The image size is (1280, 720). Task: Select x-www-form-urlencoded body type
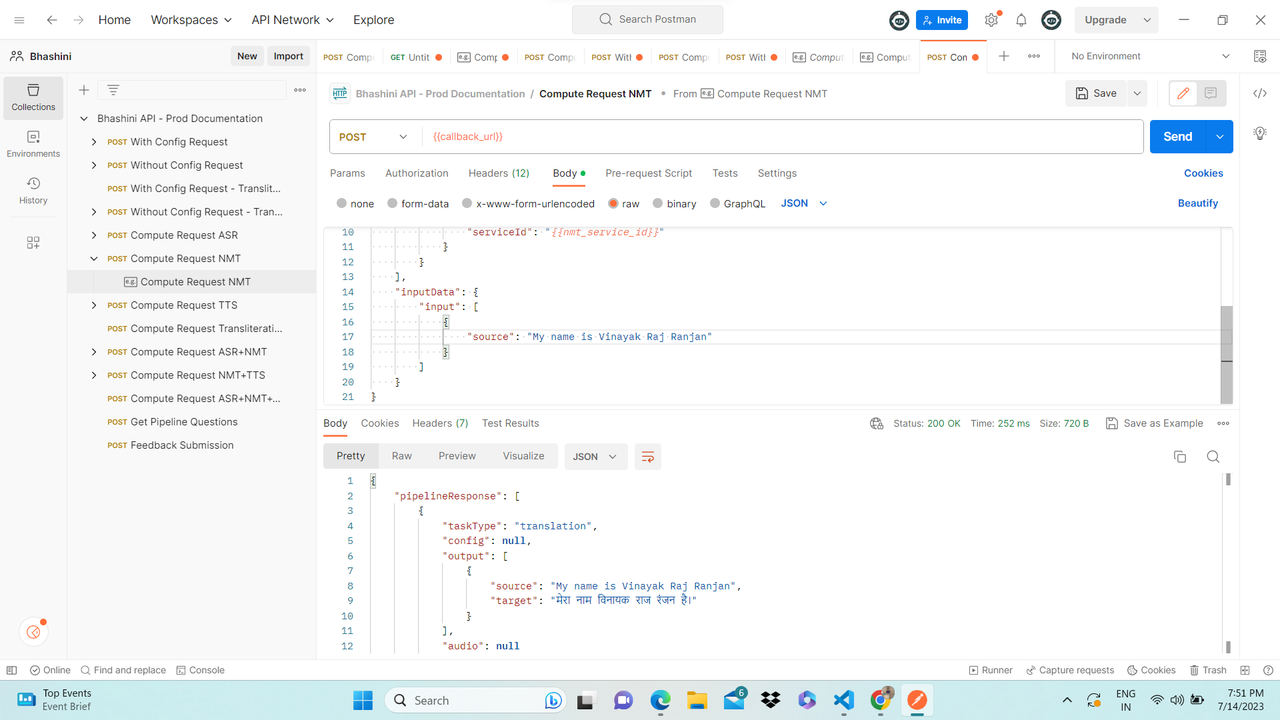point(528,203)
